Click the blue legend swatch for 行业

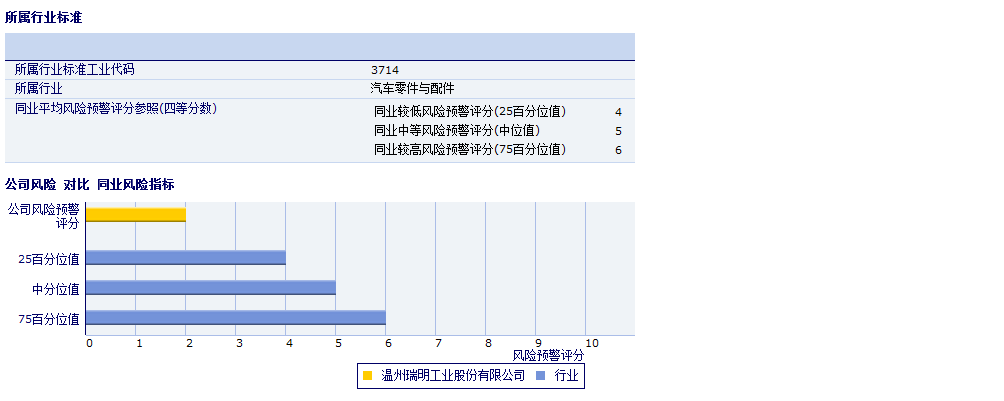tap(541, 376)
